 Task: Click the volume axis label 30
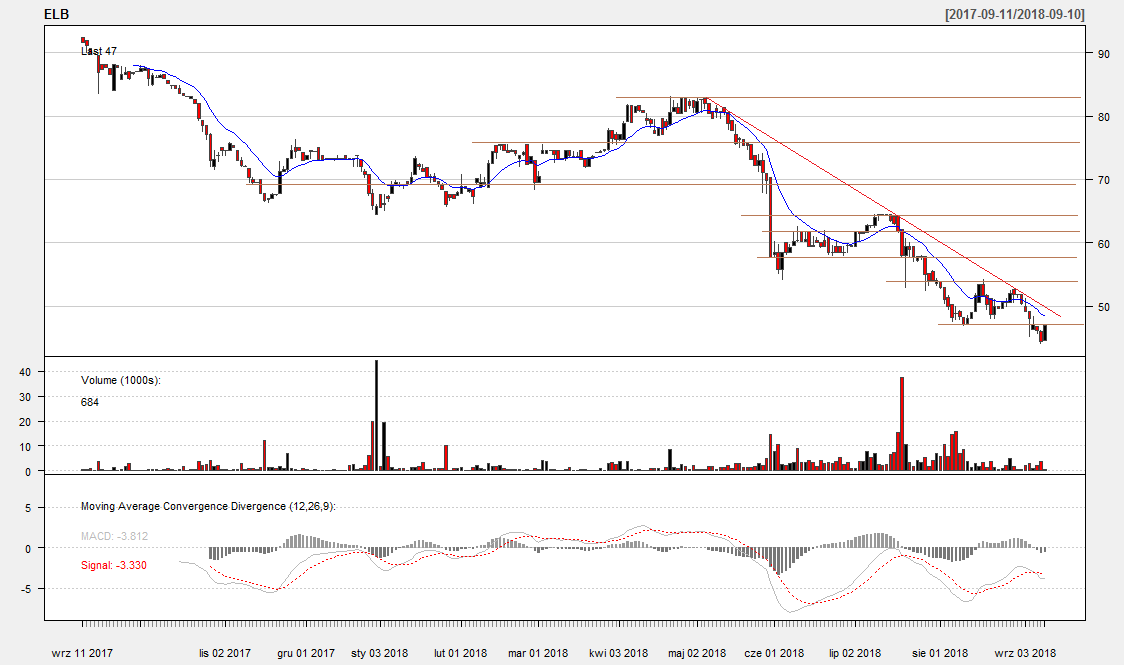25,397
